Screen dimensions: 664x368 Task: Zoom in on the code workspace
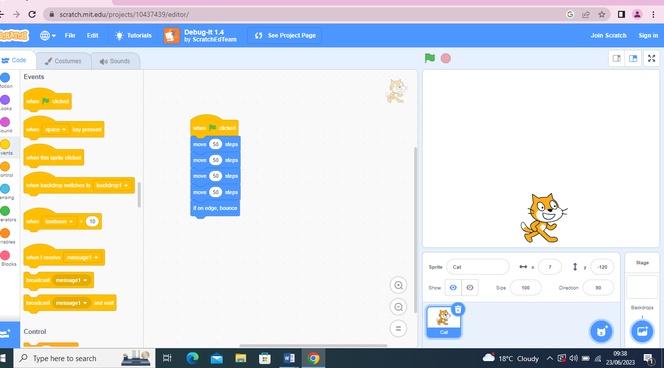click(398, 285)
